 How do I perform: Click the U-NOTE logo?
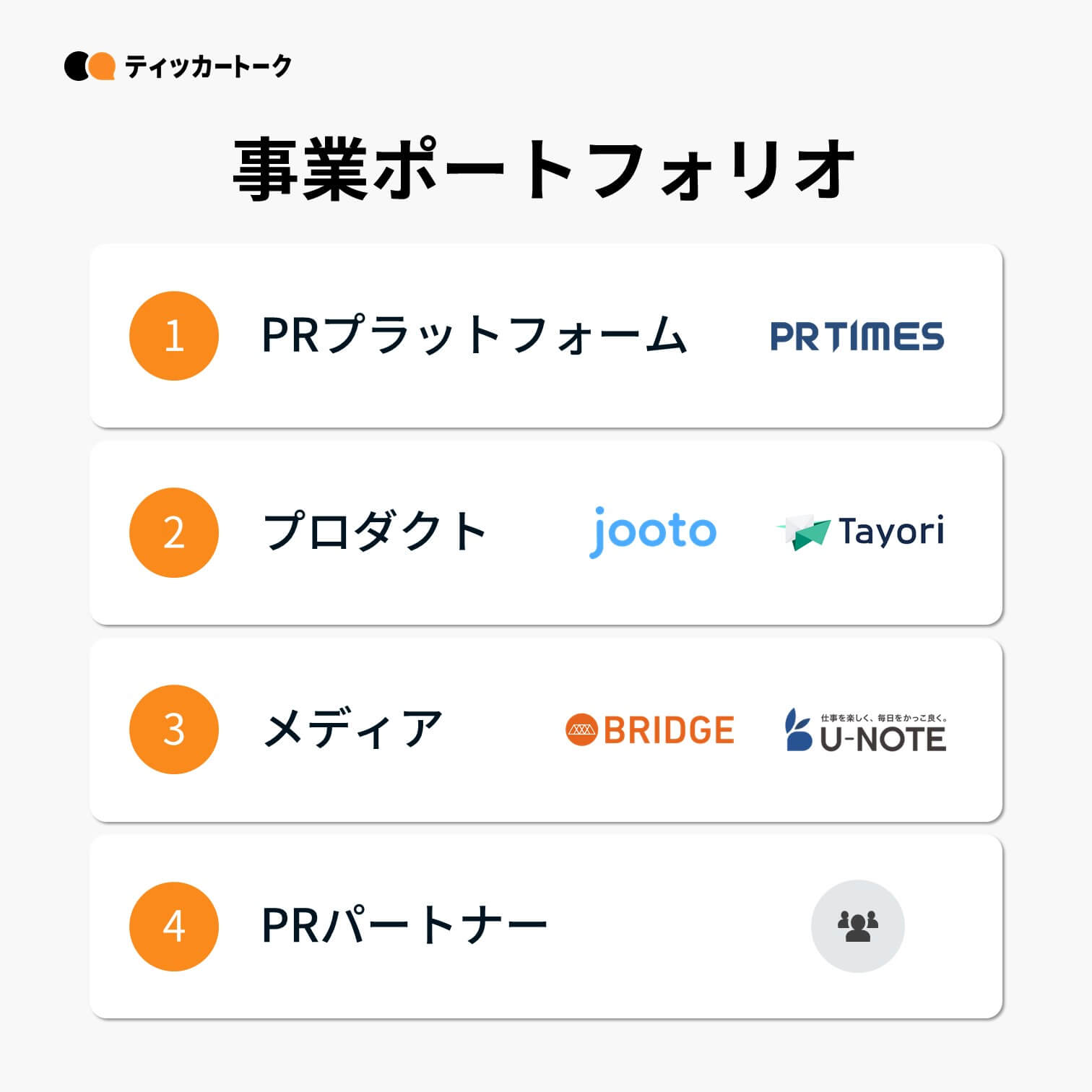pyautogui.click(x=866, y=730)
